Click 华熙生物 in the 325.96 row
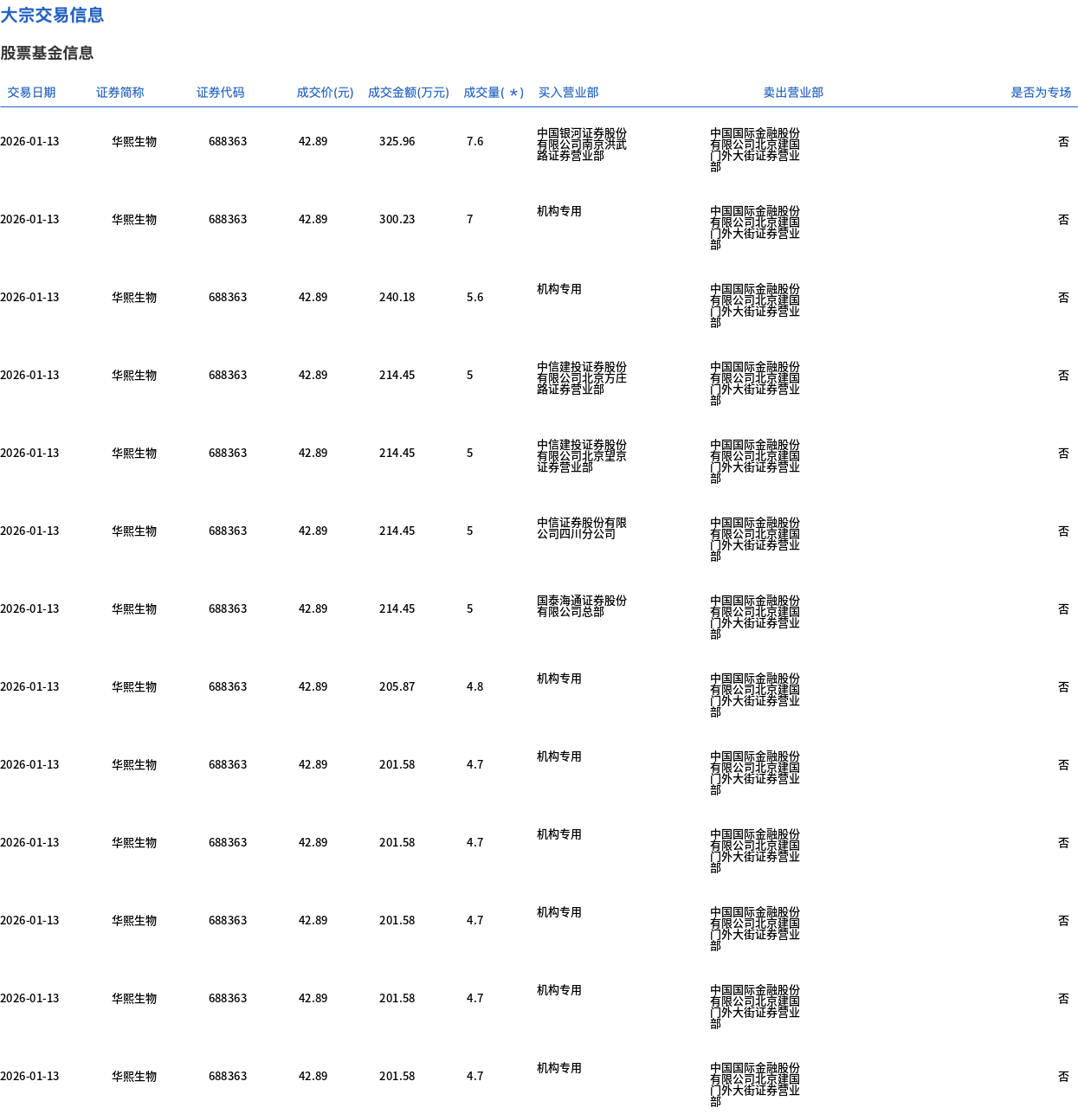Viewport: 1078px width, 1120px height. click(x=134, y=142)
